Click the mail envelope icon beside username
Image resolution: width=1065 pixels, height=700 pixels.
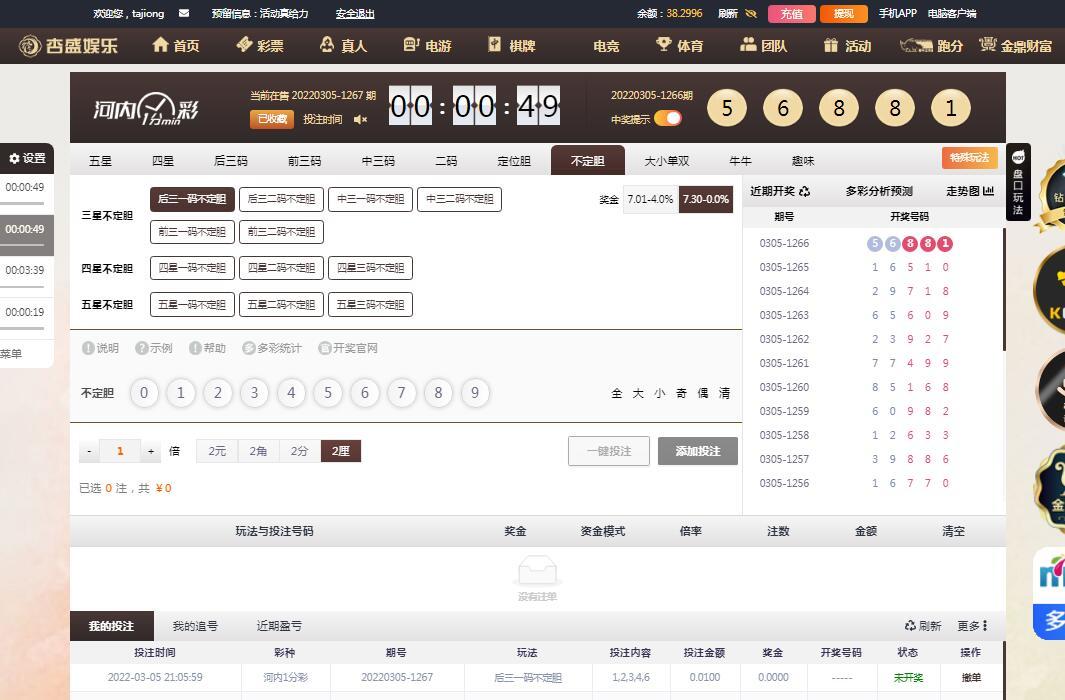183,14
